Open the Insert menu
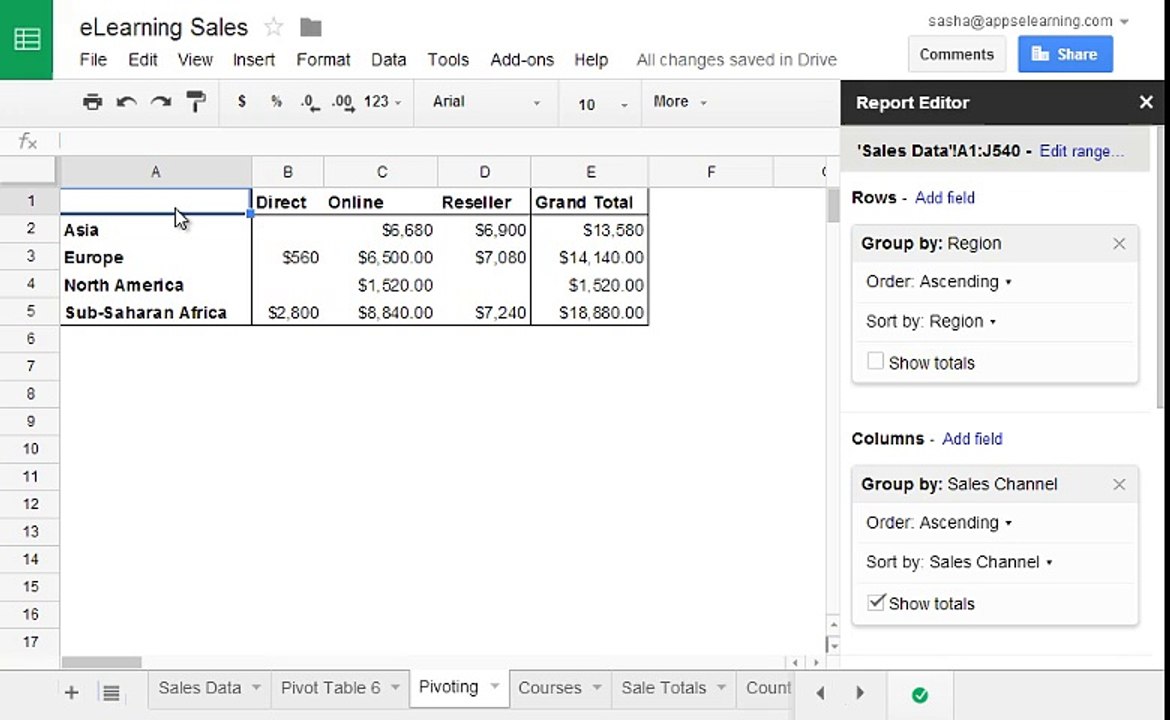Image resolution: width=1170 pixels, height=720 pixels. pyautogui.click(x=254, y=60)
